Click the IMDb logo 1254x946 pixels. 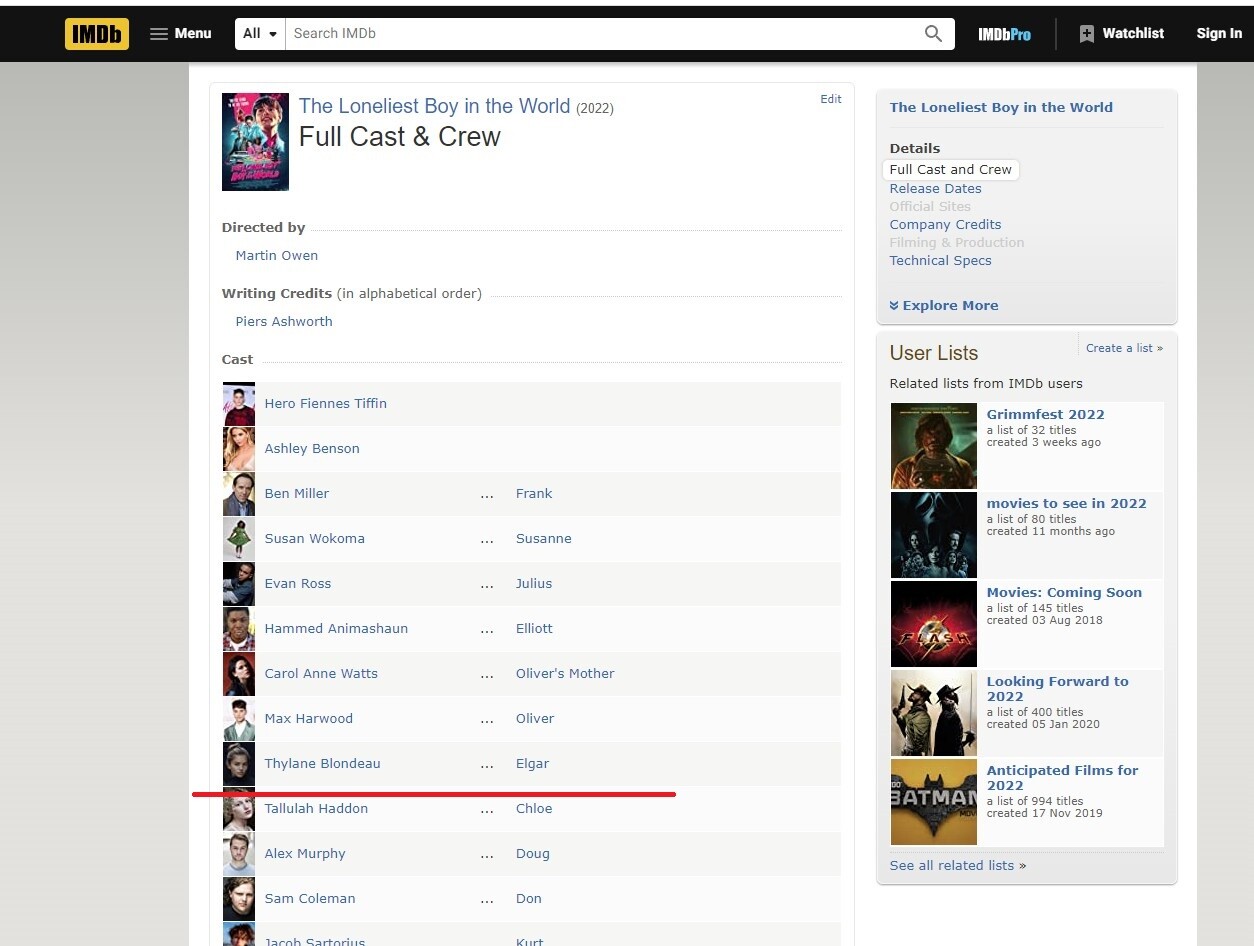click(97, 33)
